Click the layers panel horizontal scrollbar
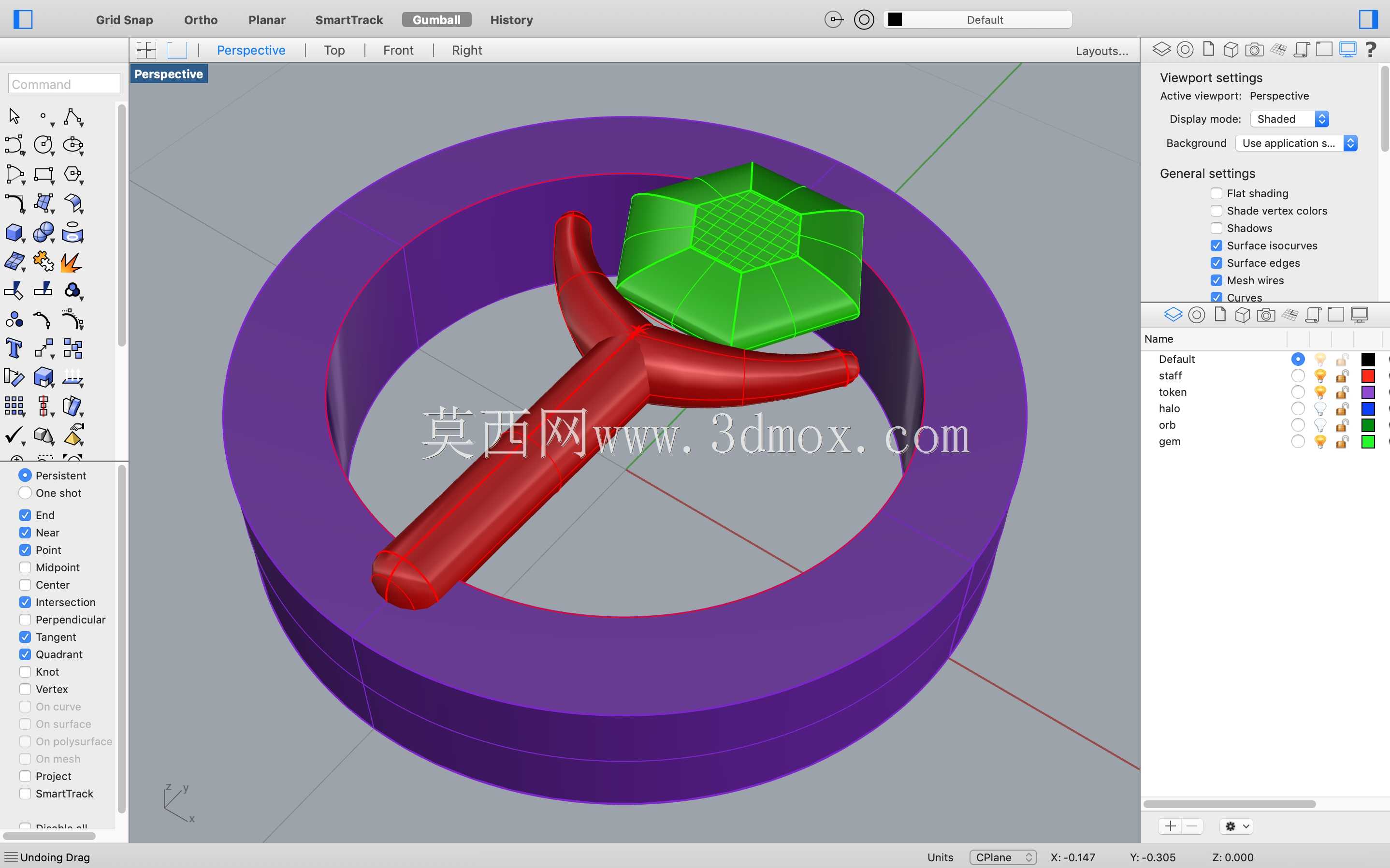 point(1230,804)
